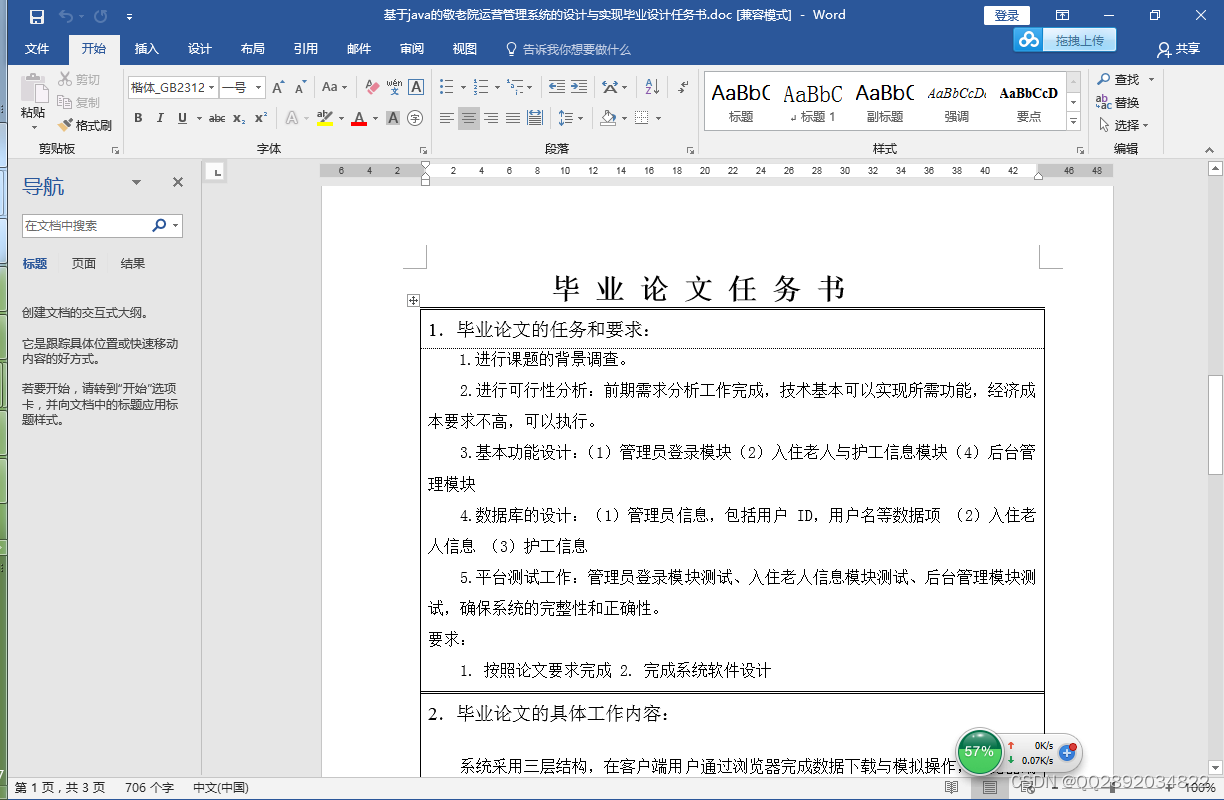Click the Clear All Formatting icon

point(371,88)
